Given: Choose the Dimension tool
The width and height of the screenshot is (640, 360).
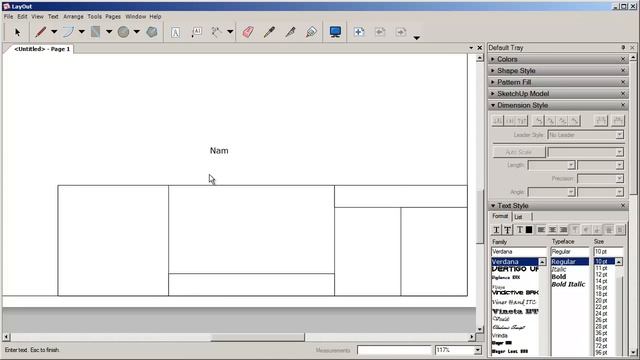Looking at the screenshot, I should coord(216,32).
